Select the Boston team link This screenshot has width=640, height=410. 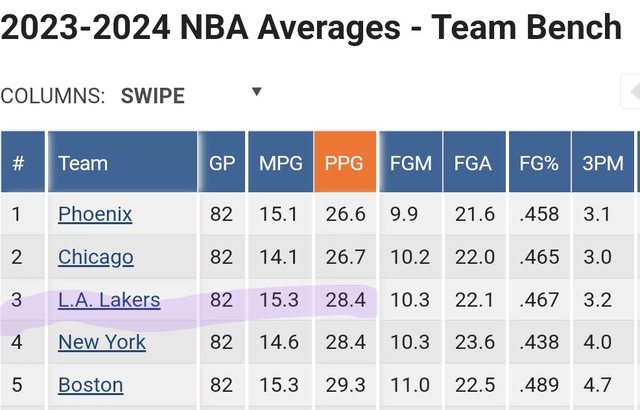(x=90, y=385)
